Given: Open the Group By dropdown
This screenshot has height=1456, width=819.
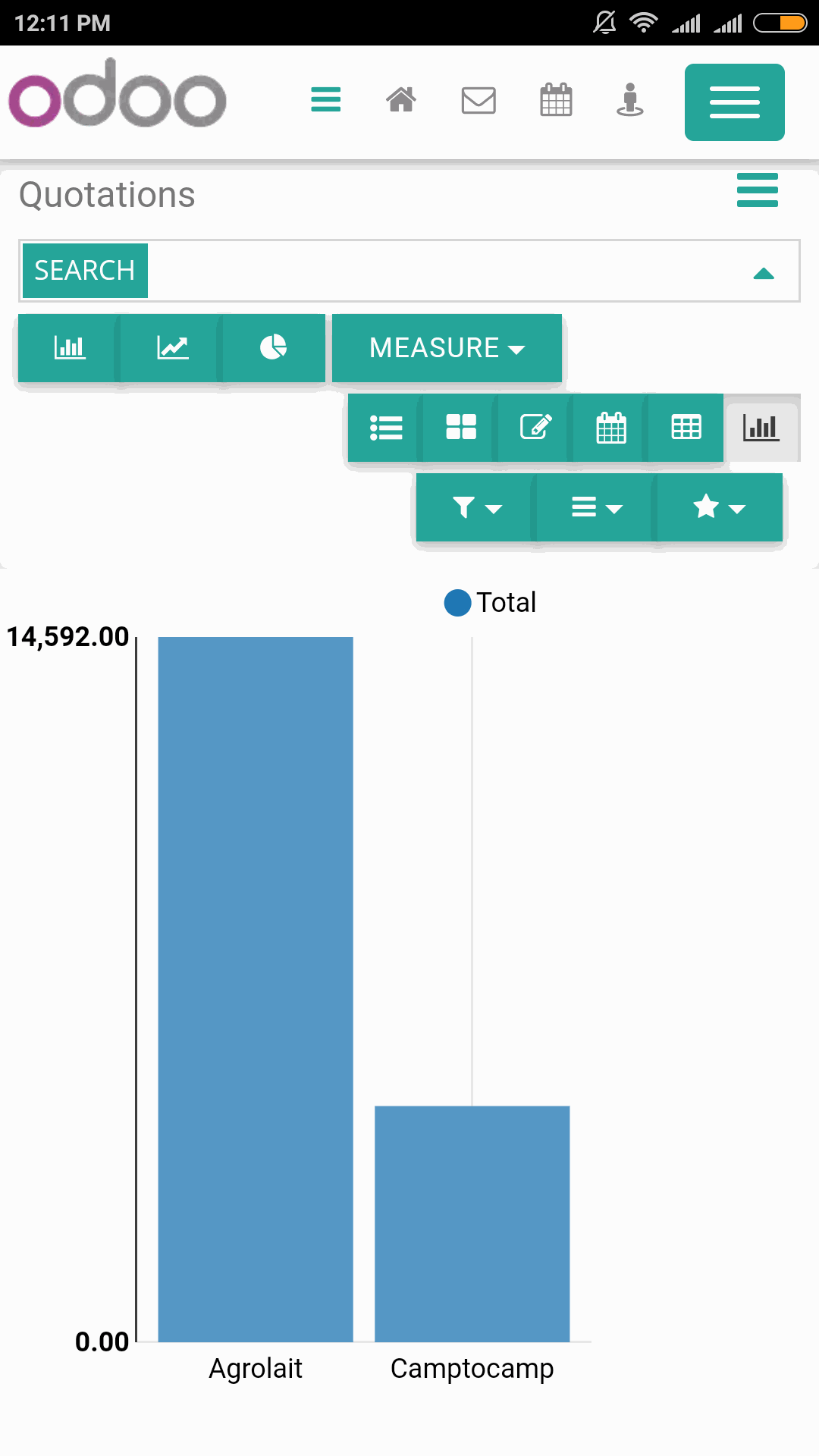Looking at the screenshot, I should pos(597,507).
